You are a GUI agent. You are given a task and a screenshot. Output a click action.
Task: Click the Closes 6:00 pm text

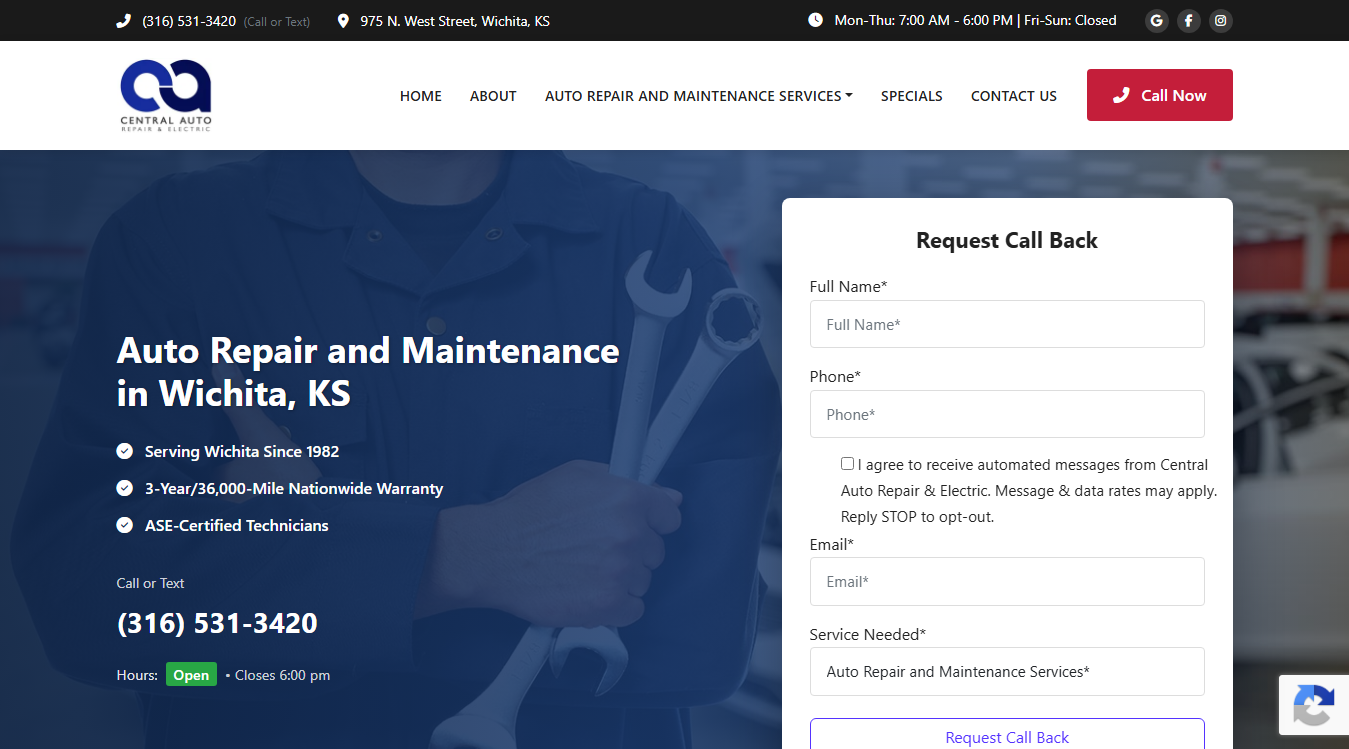point(282,675)
